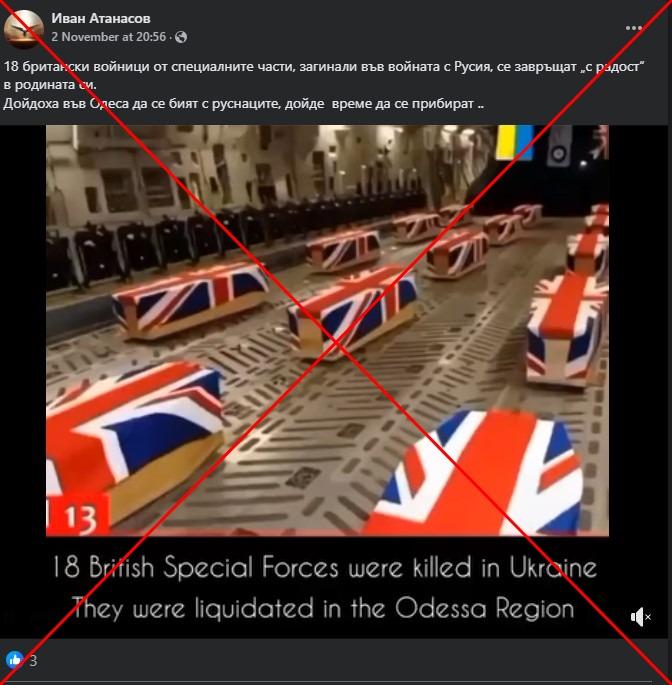Open the three-dot post options menu
Screen dimensions: 672x685
(x=634, y=28)
